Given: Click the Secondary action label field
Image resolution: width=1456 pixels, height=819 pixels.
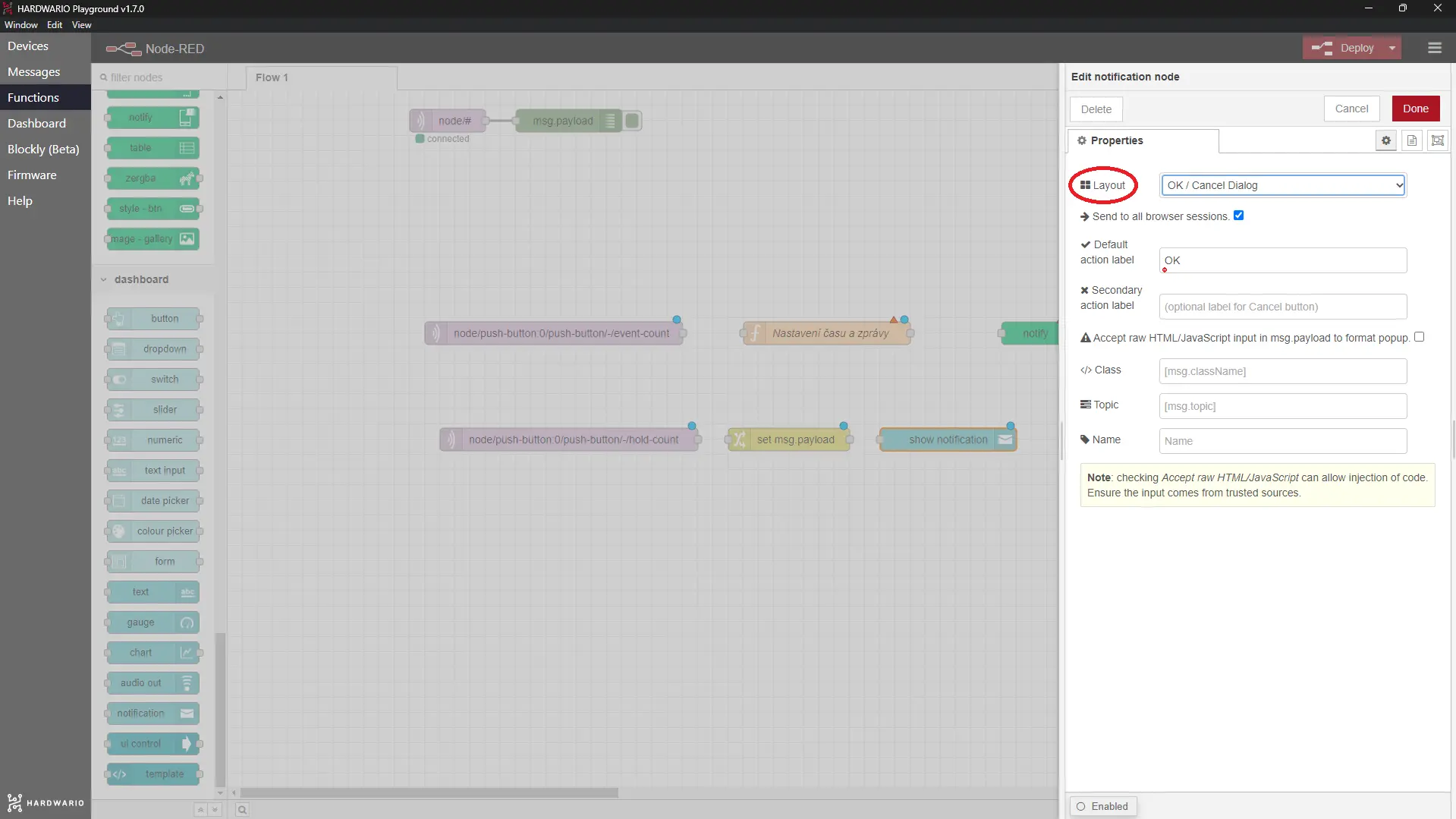Looking at the screenshot, I should click(1283, 307).
